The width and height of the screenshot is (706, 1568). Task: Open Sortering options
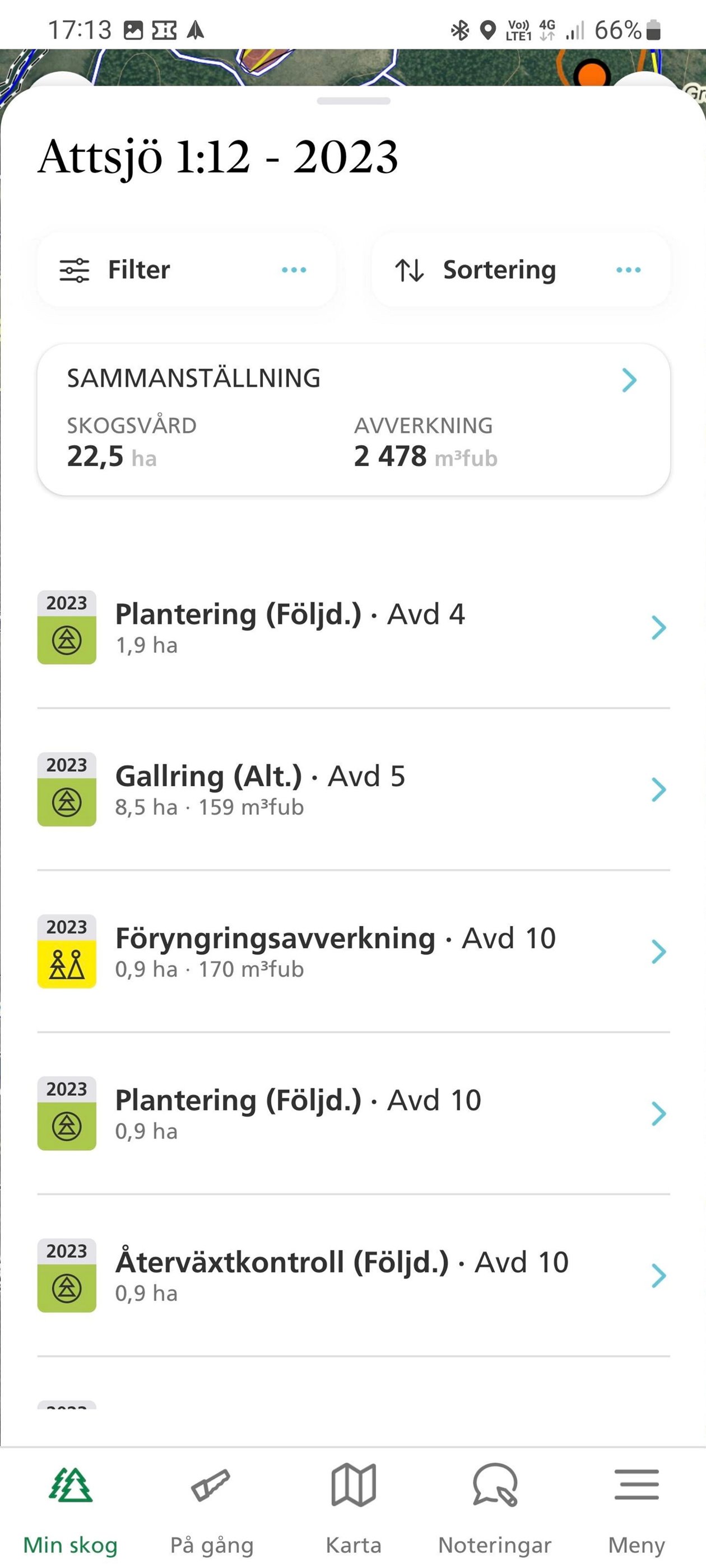pyautogui.click(x=521, y=270)
